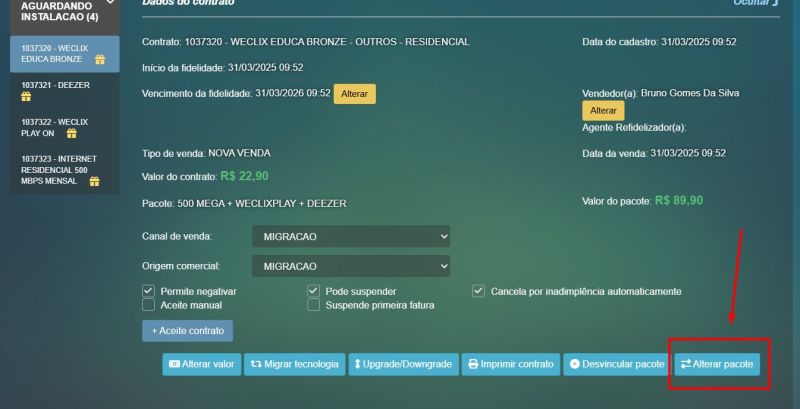Image resolution: width=800 pixels, height=409 pixels.
Task: Enable the Aceite manual checkbox
Action: (x=149, y=305)
